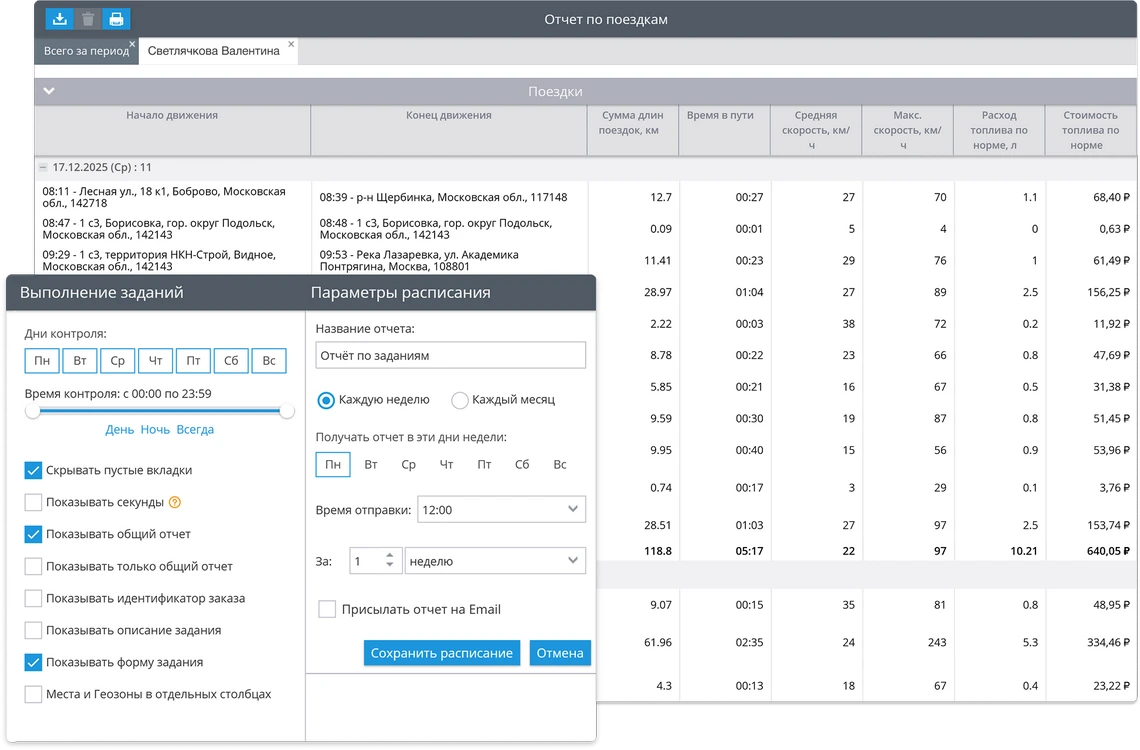1140x750 pixels.
Task: Close the 'Светлячкова Валентина' tab
Action: (x=291, y=44)
